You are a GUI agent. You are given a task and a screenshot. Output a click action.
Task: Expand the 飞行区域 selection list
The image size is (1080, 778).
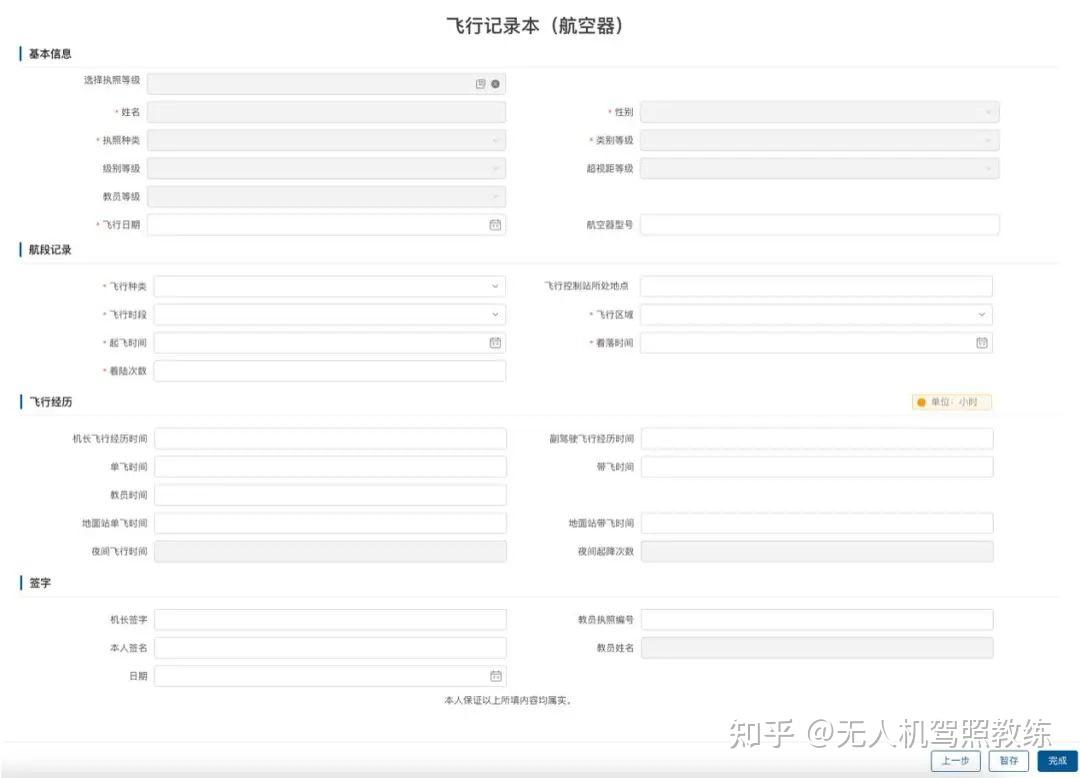981,314
